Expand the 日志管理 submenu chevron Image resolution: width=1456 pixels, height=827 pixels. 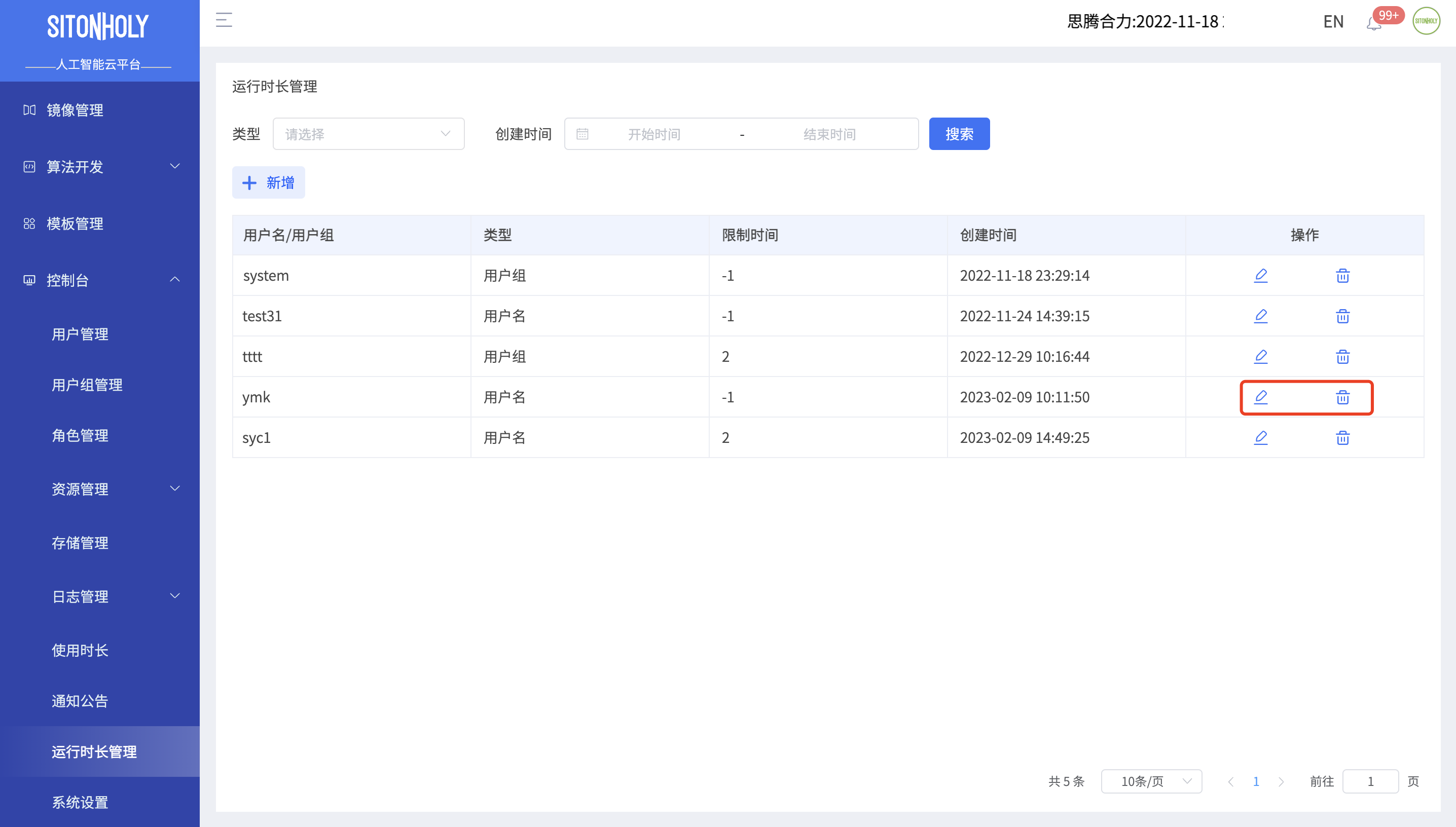(x=175, y=596)
